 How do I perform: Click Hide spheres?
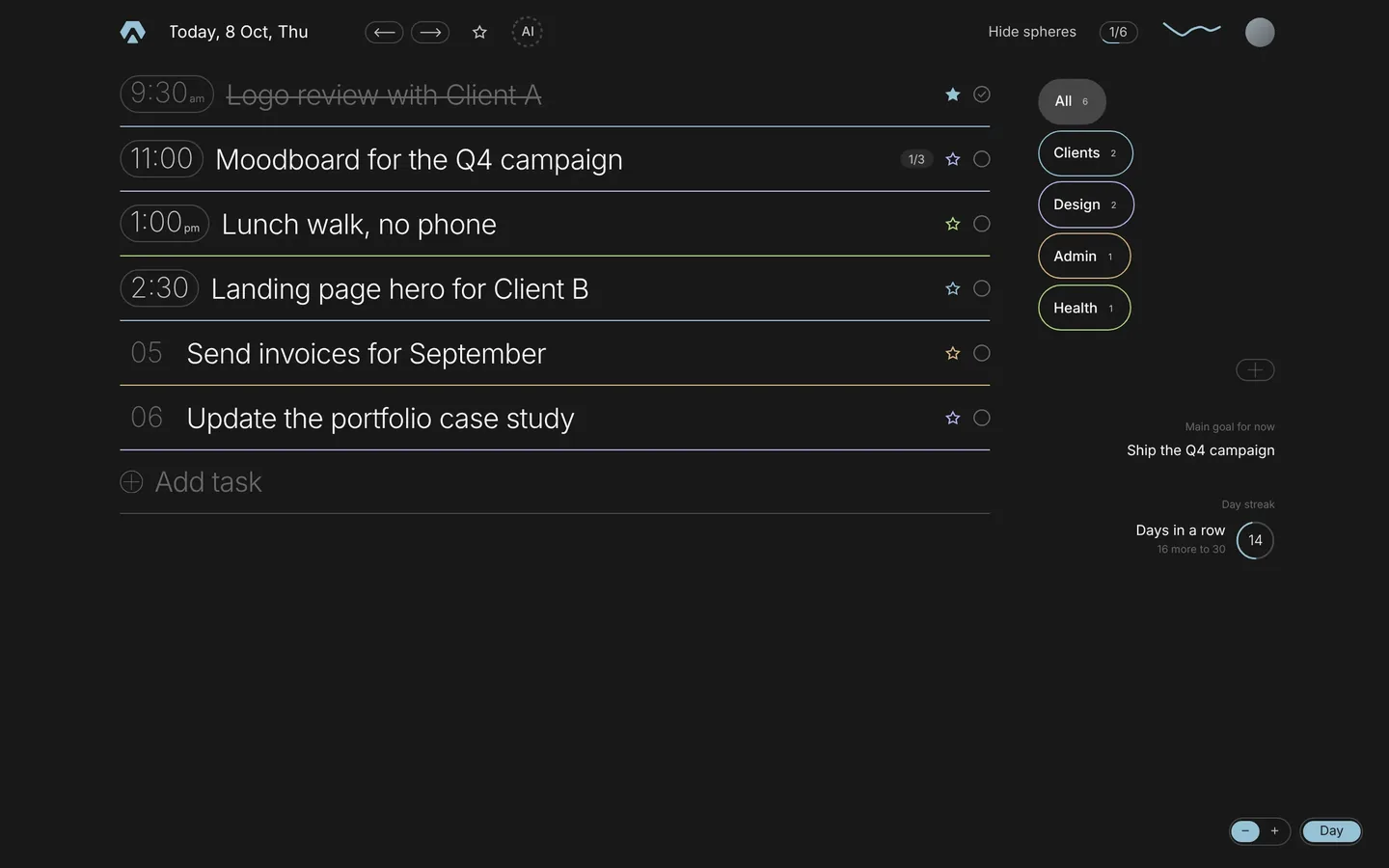(x=1032, y=32)
